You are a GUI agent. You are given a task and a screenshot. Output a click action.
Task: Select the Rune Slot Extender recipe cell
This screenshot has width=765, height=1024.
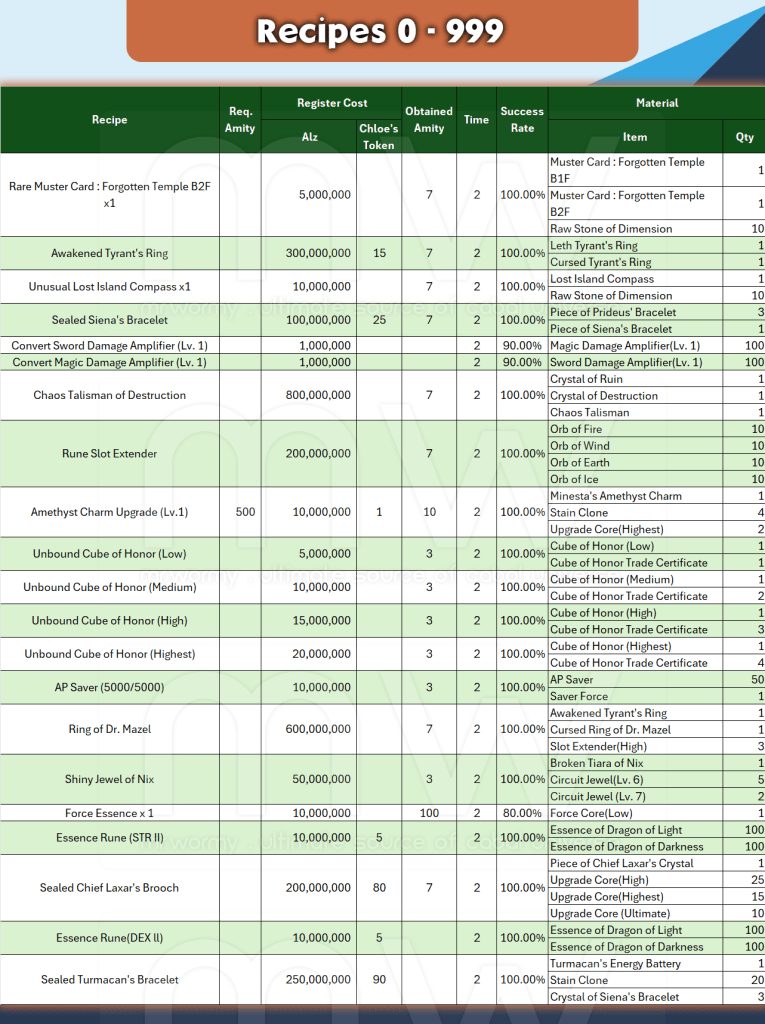coord(109,454)
